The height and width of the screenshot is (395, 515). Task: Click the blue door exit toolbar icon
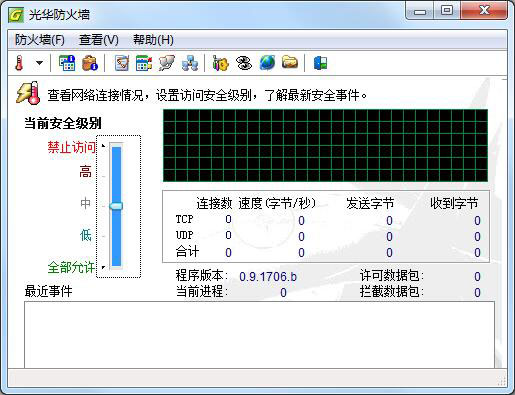click(320, 63)
